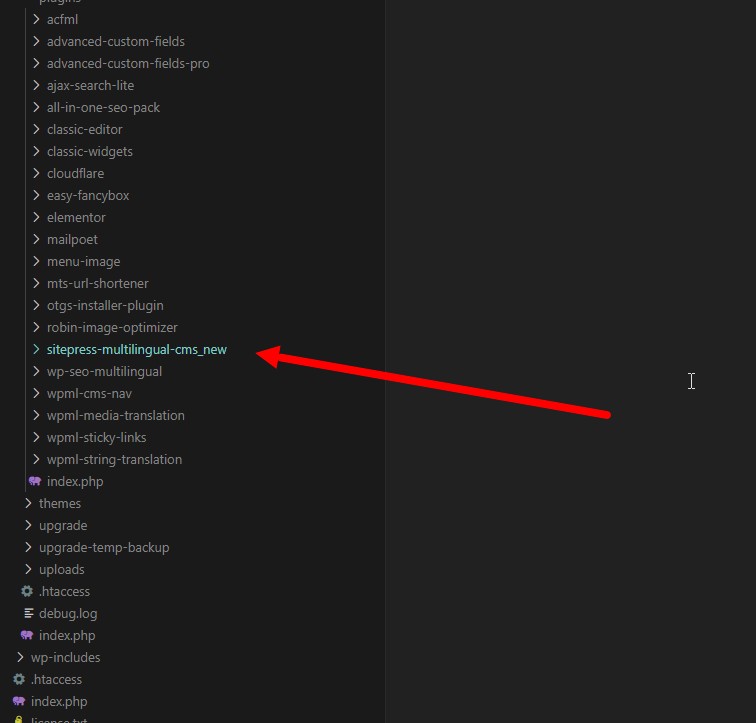This screenshot has height=723, width=756.
Task: Select the wpml-media-translation folder name
Action: pyautogui.click(x=116, y=415)
